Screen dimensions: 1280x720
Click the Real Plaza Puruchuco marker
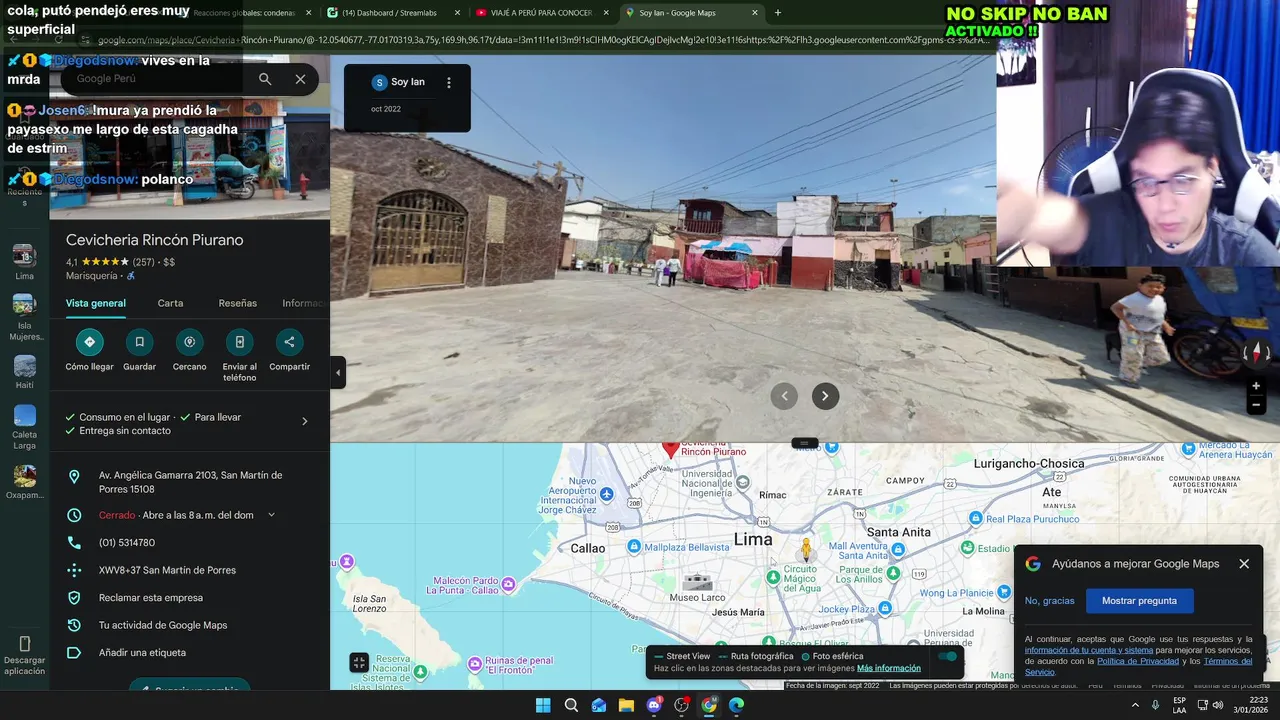pyautogui.click(x=977, y=519)
